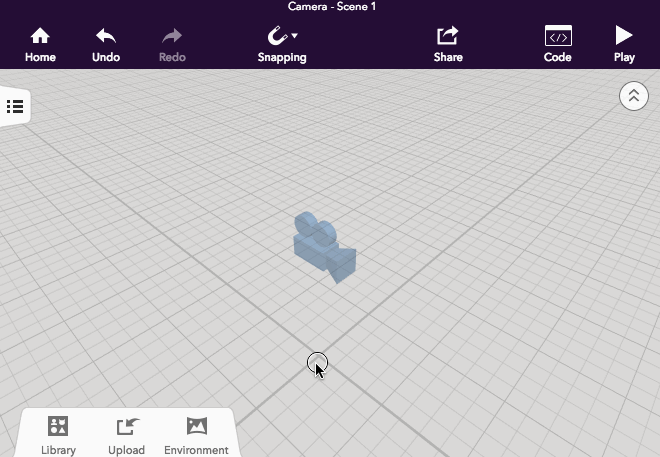Viewport: 660px width, 457px height.
Task: Click the Snapping magnet icon
Action: point(277,36)
